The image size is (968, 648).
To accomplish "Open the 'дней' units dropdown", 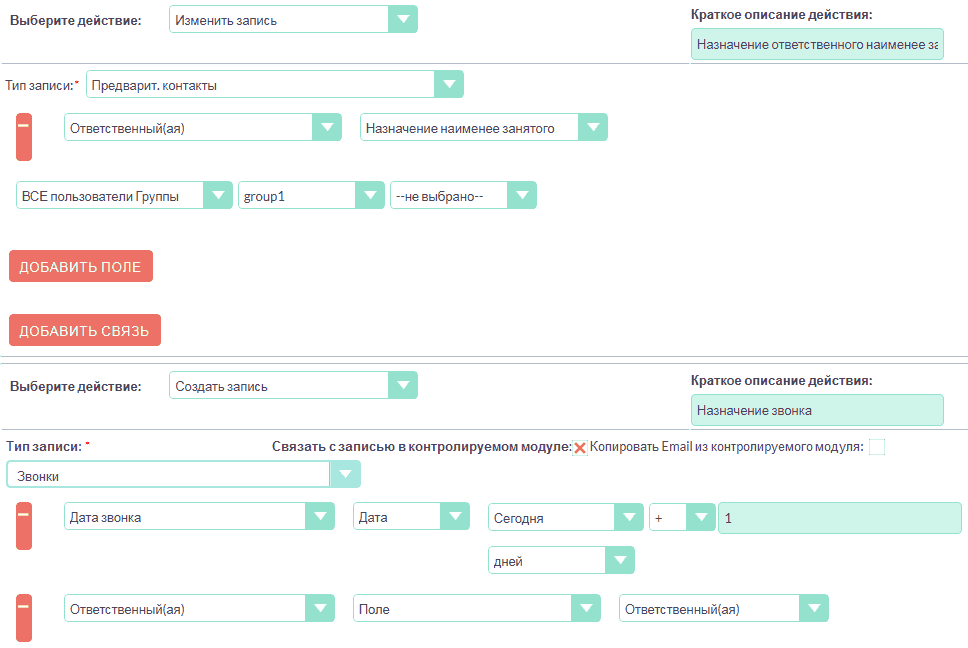I will pyautogui.click(x=561, y=561).
